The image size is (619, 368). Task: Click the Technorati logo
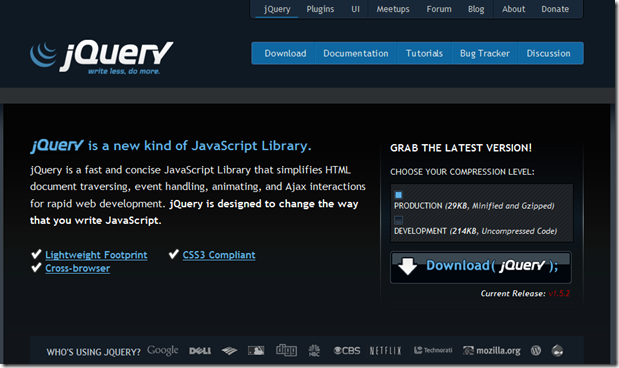pyautogui.click(x=433, y=350)
